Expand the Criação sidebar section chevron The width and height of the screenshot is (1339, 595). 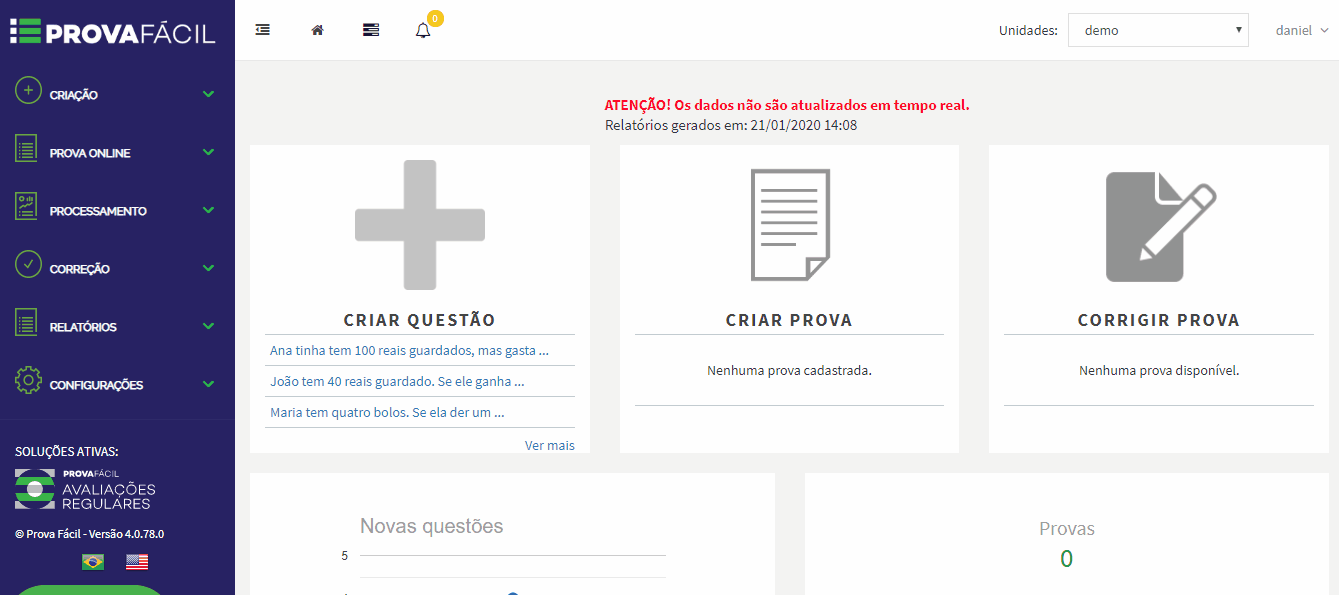[208, 94]
